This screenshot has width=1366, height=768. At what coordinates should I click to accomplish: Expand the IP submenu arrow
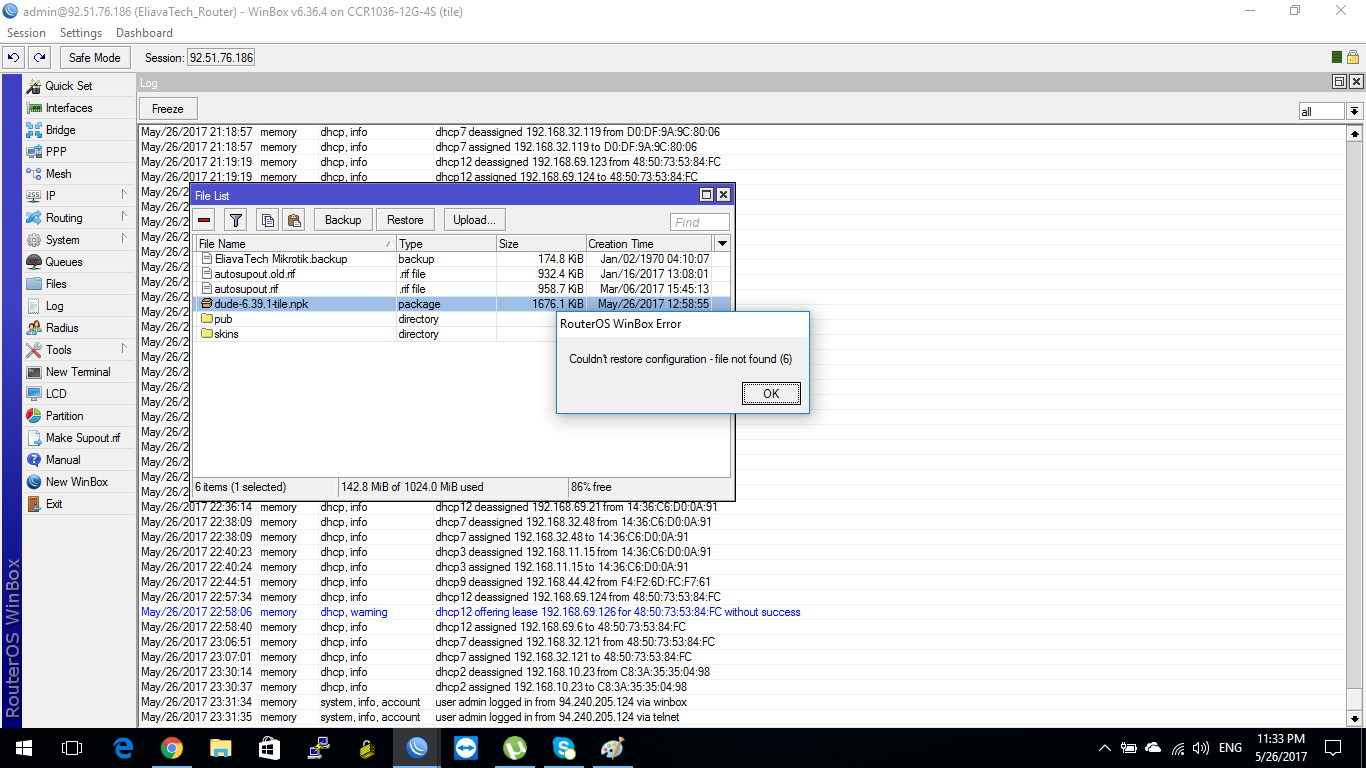124,195
